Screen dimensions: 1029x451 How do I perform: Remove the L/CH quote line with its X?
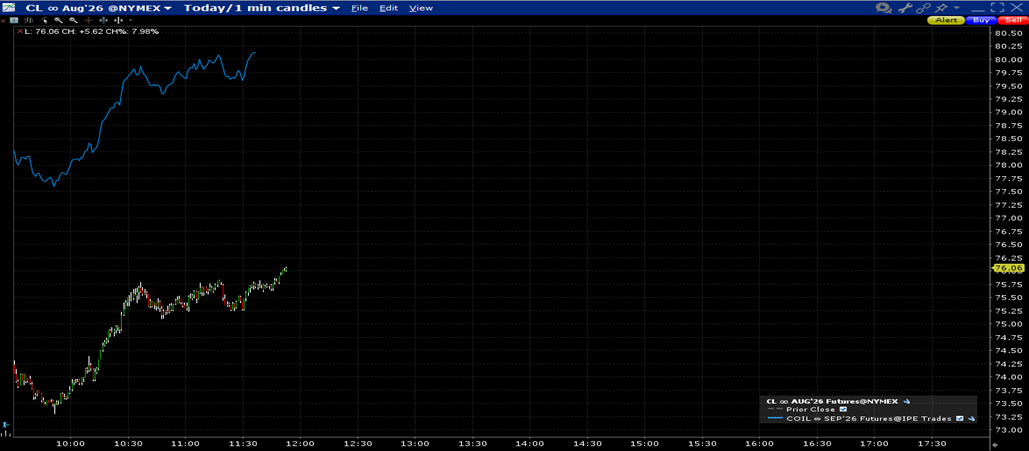tap(20, 31)
